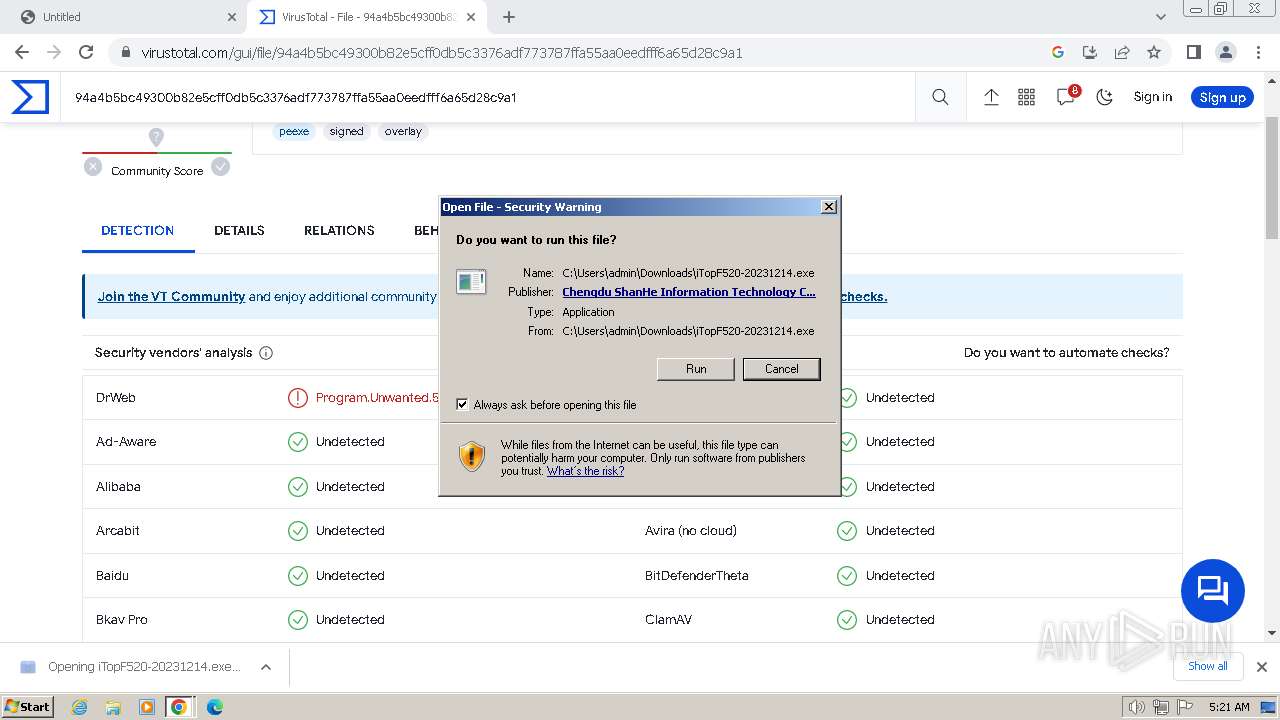
Task: Click the install/download page icon in address bar
Action: [1090, 52]
